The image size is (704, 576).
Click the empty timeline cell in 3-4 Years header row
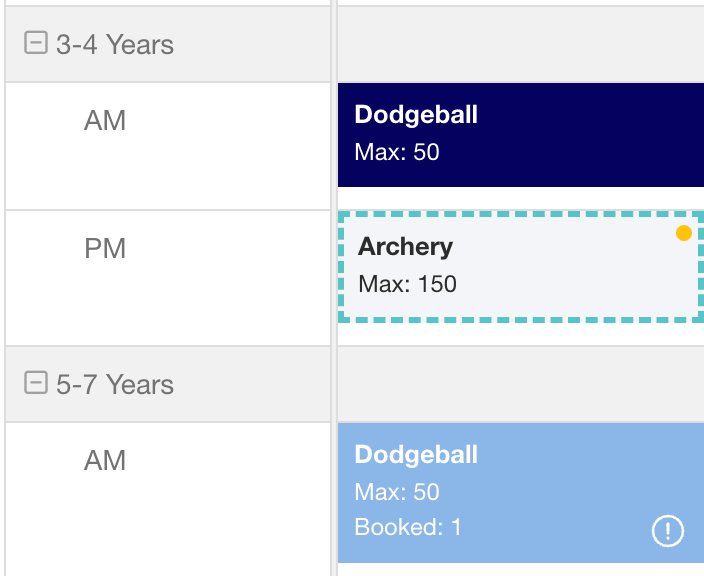(521, 44)
